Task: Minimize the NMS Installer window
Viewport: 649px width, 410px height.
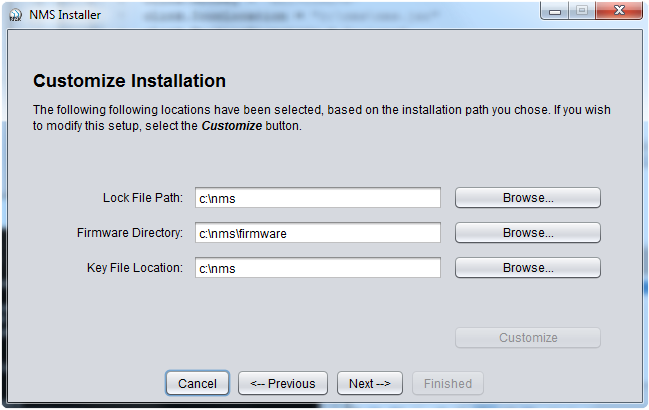Action: coord(555,11)
